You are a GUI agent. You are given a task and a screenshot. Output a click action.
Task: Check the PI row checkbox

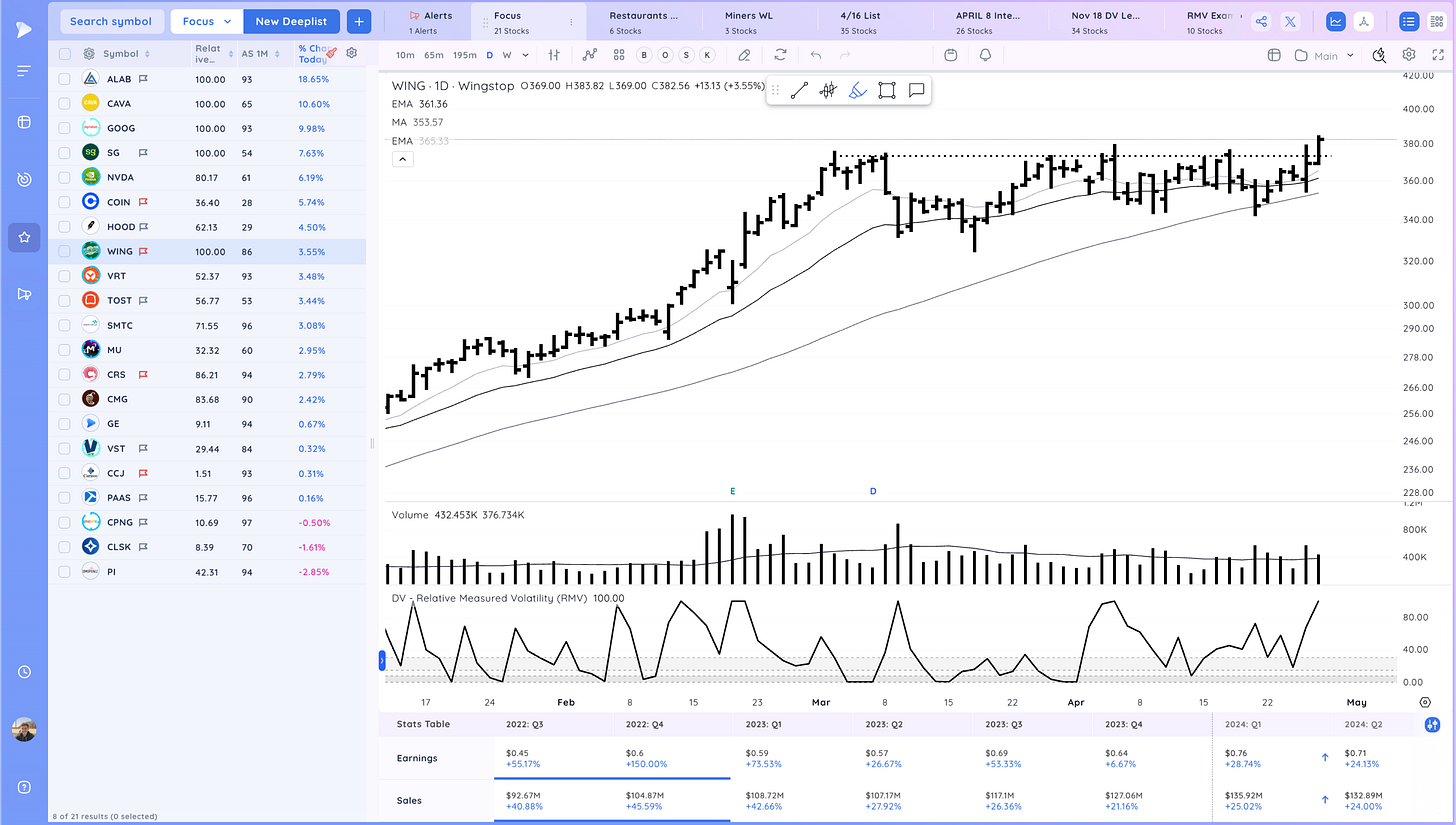click(65, 571)
